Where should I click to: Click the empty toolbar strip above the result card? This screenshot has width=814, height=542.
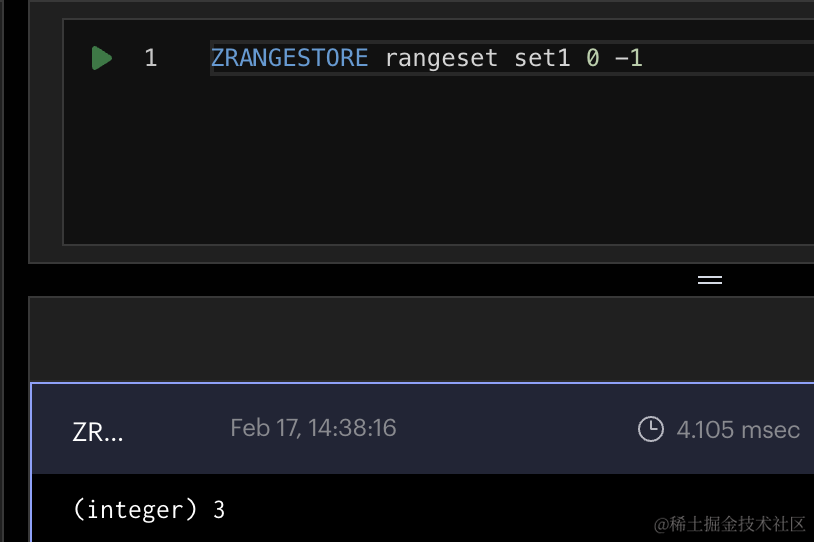tap(420, 338)
